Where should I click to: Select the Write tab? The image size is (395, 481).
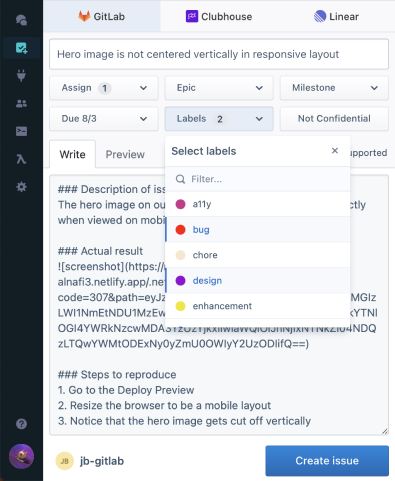pyautogui.click(x=72, y=154)
